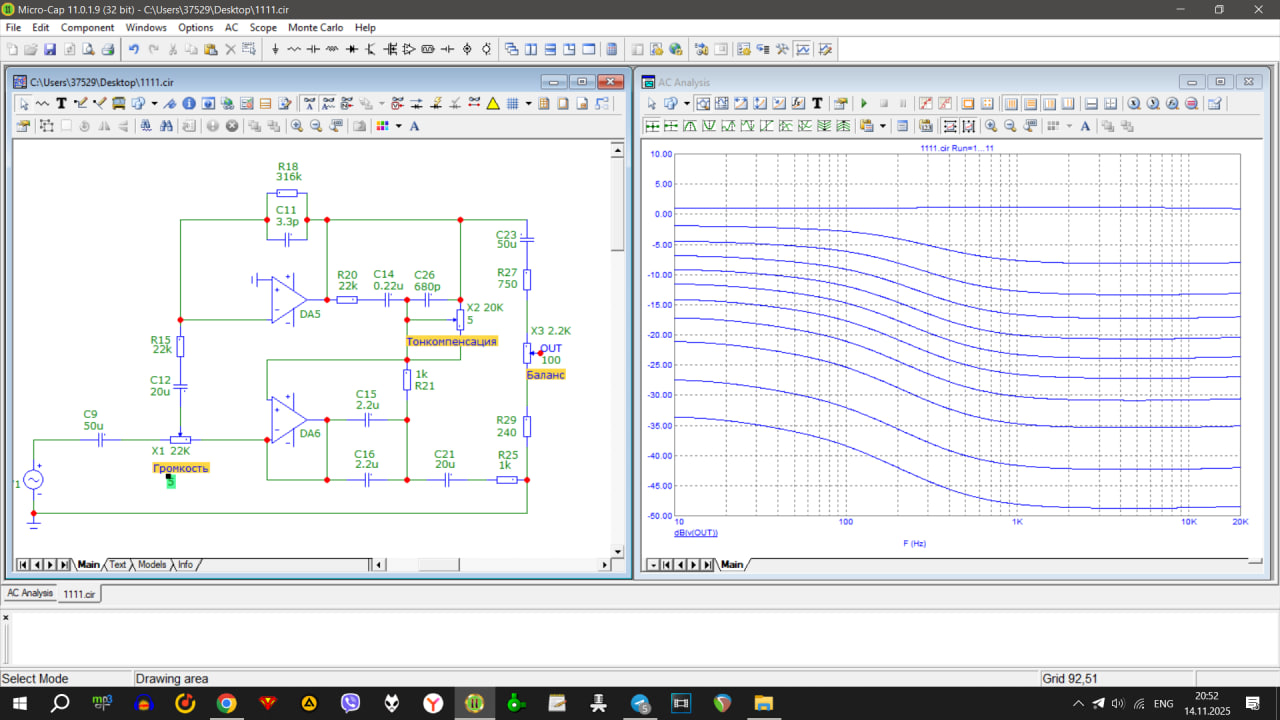Switch to the AC Analysis window tab

coord(29,593)
